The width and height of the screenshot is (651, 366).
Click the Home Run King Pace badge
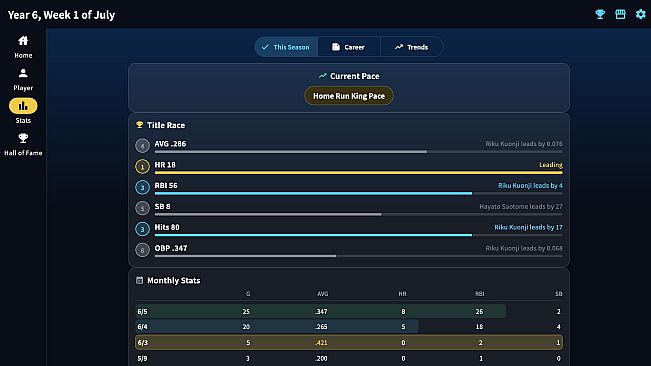[349, 96]
